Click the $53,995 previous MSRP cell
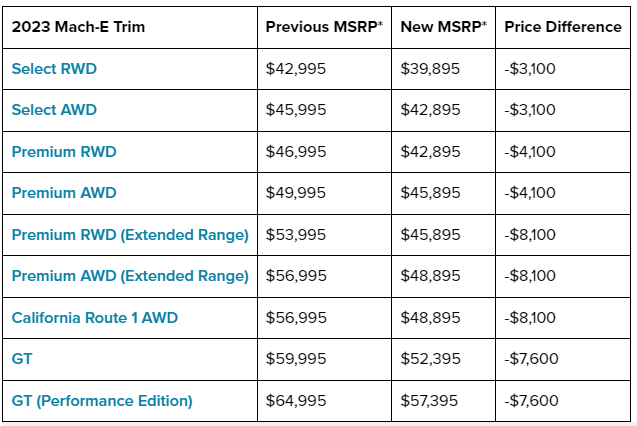This screenshot has width=637, height=426. point(295,235)
